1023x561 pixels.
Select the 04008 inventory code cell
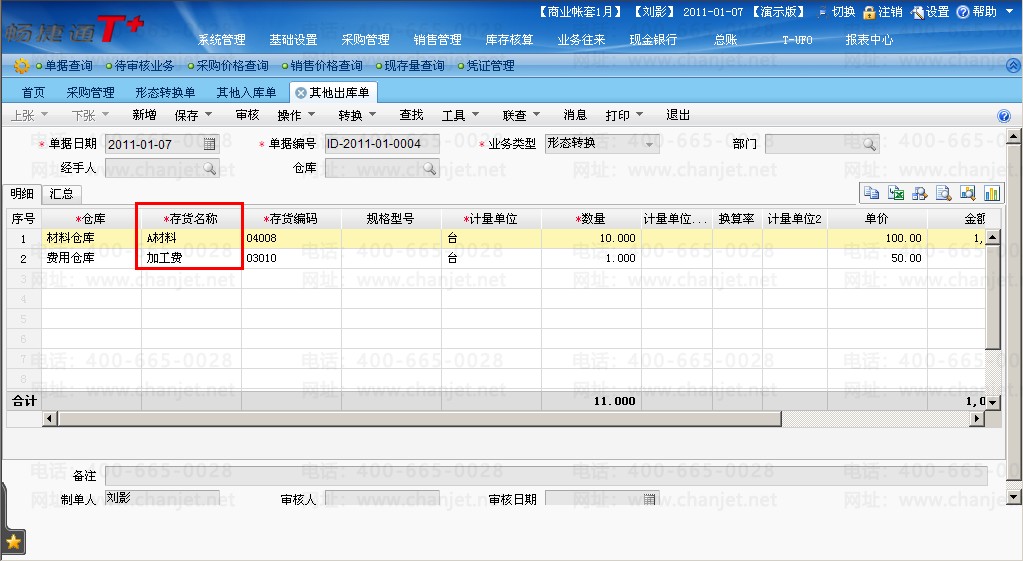point(292,238)
